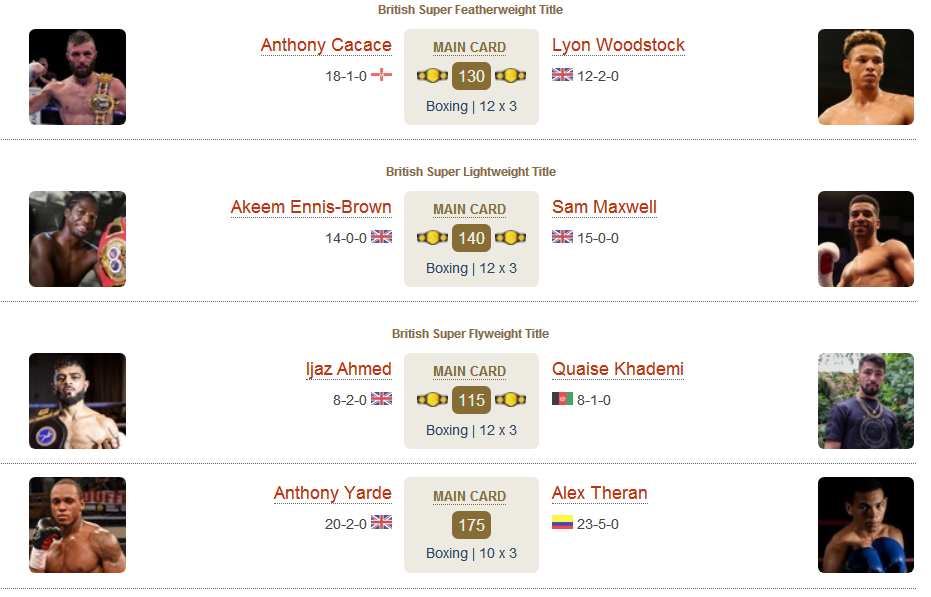Click Quaise Khademi's photo thumbnail
The width and height of the screenshot is (931, 597).
[x=866, y=401]
